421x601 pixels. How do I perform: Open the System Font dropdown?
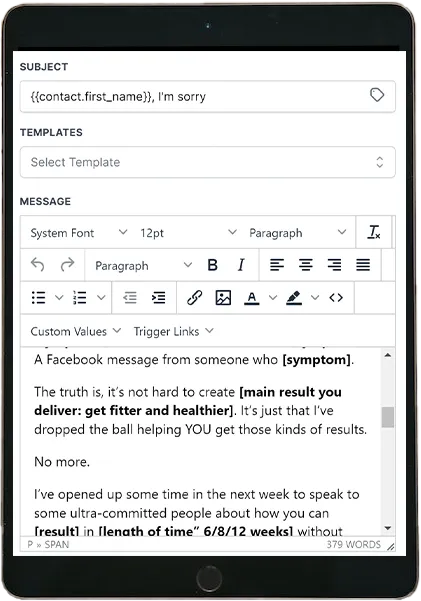pyautogui.click(x=79, y=233)
